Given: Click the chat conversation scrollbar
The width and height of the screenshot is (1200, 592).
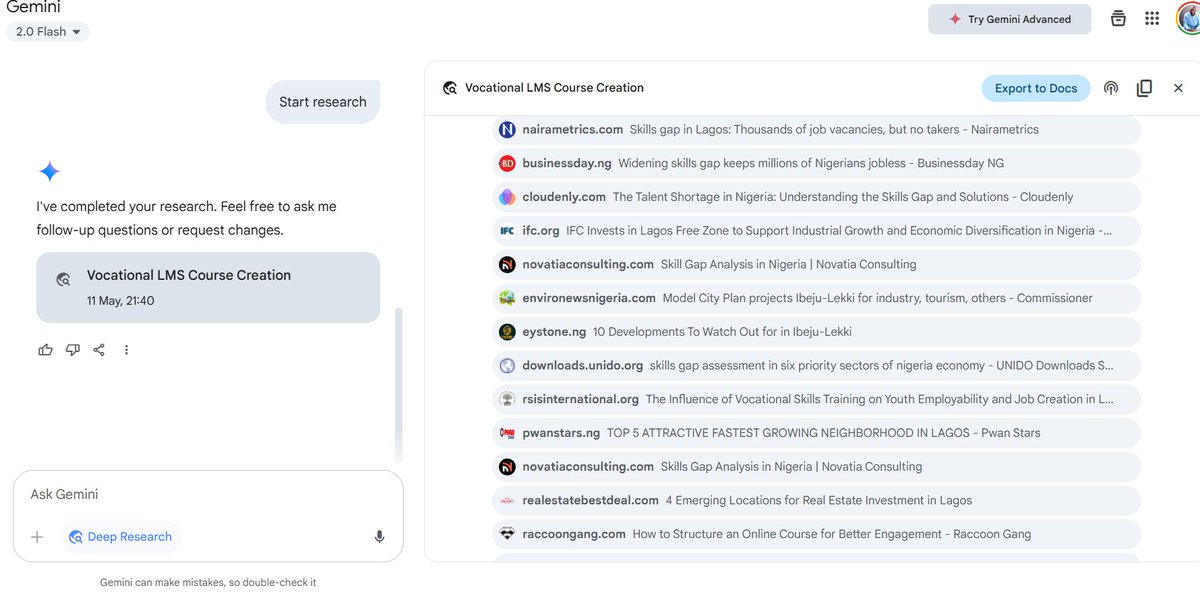Looking at the screenshot, I should (399, 385).
